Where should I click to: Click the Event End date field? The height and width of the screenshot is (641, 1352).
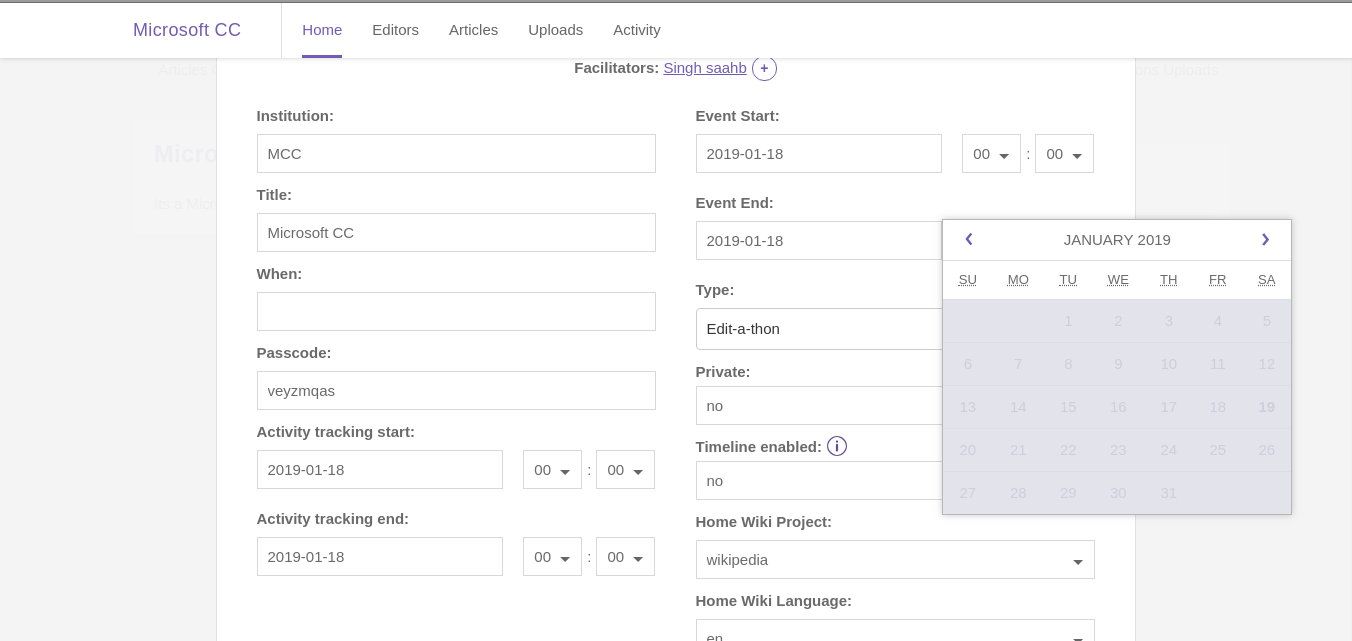coord(819,241)
